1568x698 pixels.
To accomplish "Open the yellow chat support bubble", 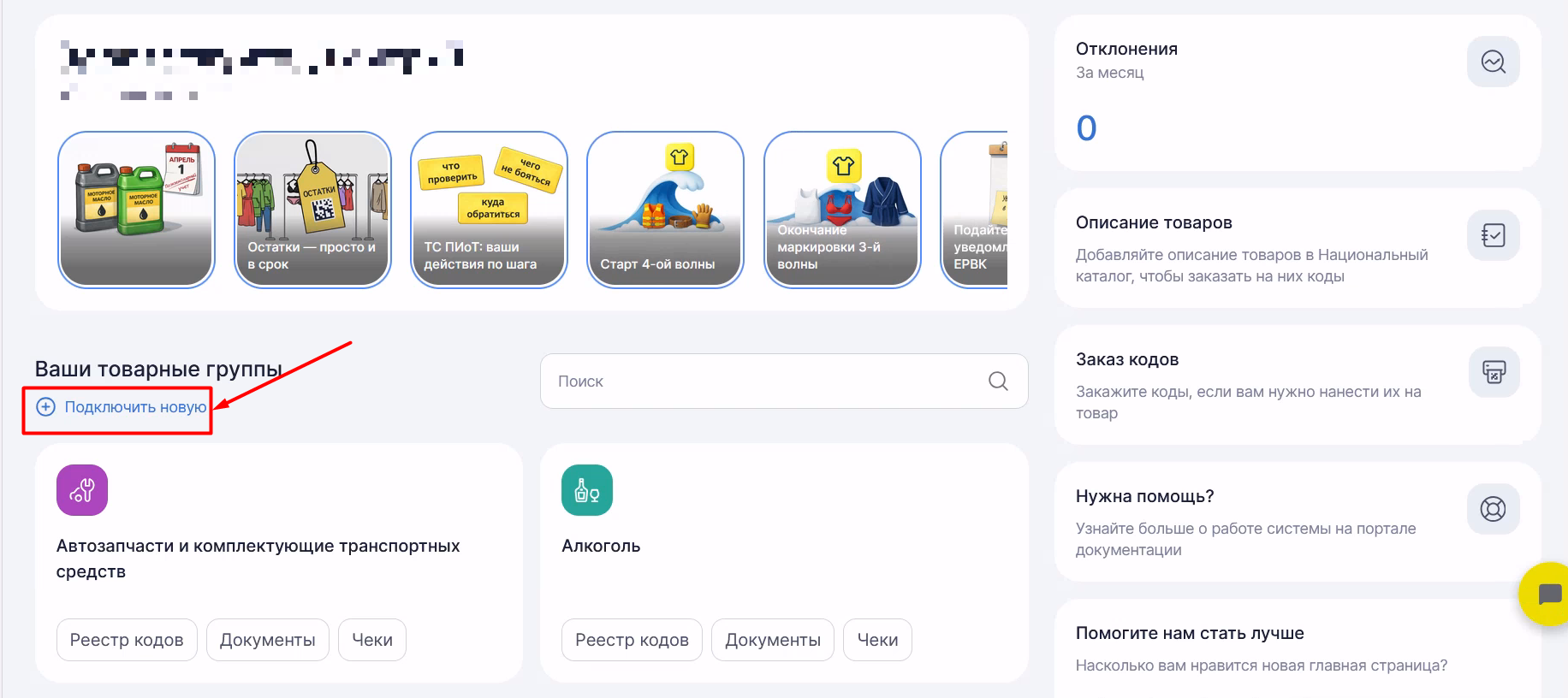I will pos(1547,594).
